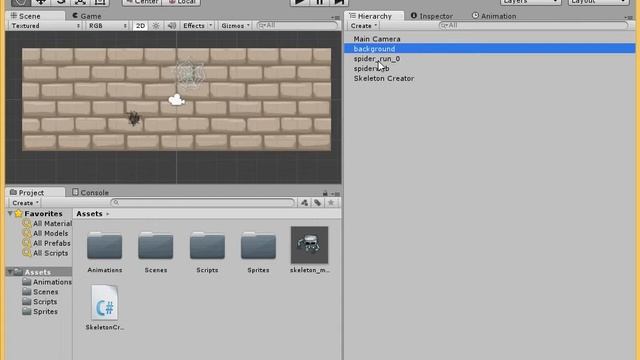This screenshot has width=640, height=360.
Task: Open the Scripts folder icon in Assets grid
Action: [x=207, y=246]
